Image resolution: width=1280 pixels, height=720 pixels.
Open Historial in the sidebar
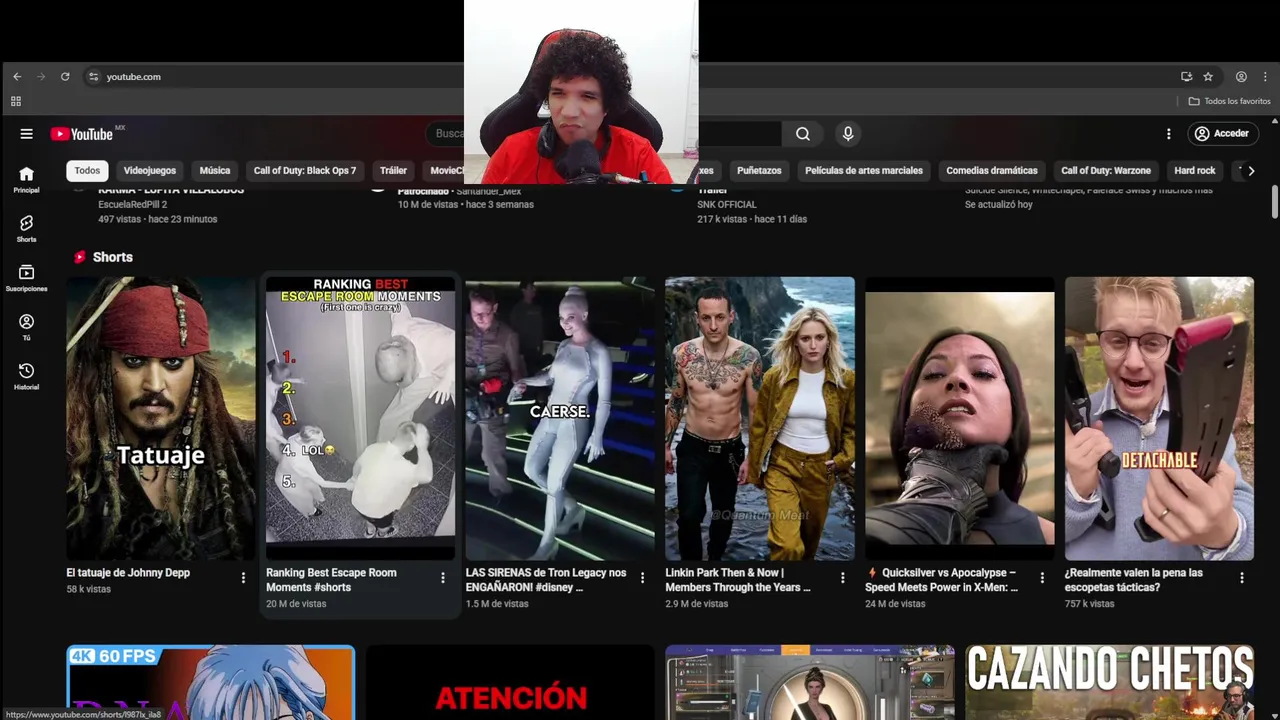[x=26, y=376]
